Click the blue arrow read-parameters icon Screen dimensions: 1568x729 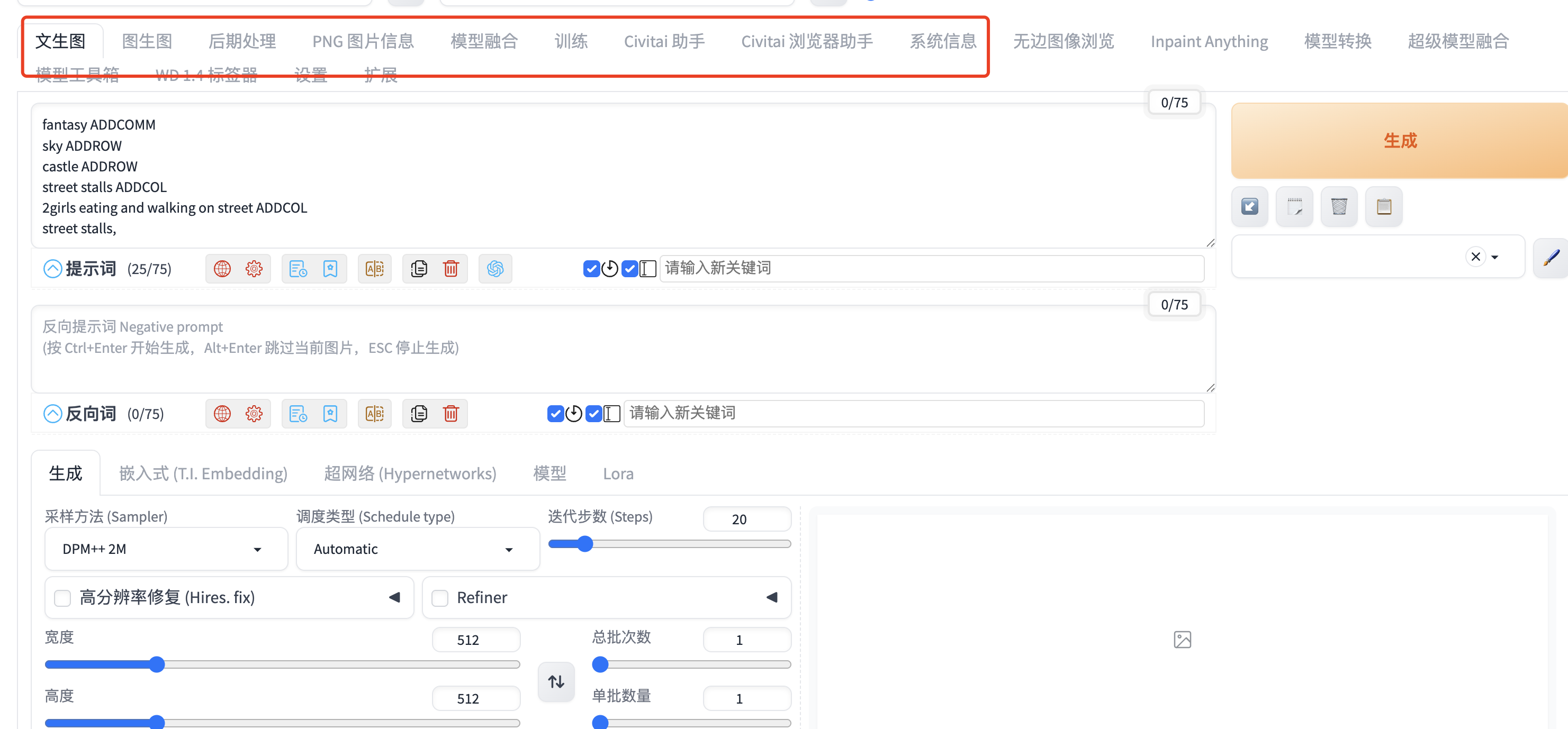(x=1249, y=207)
